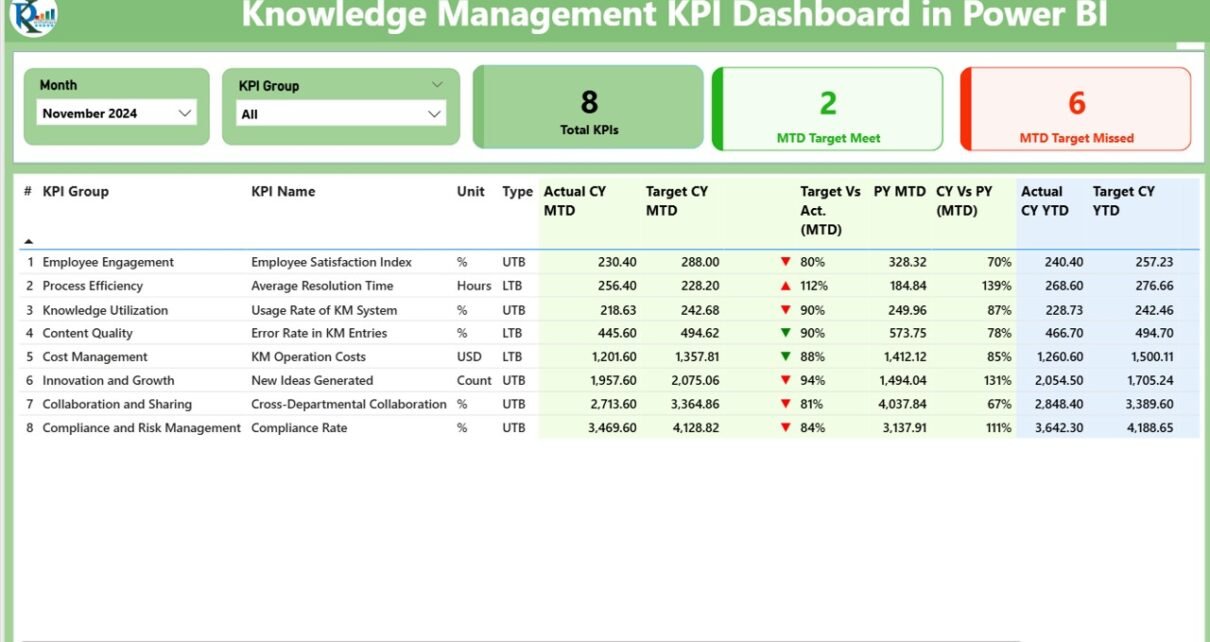Viewport: 1210px width, 642px height.
Task: Click the PY MTD value 573.75
Action: pos(906,333)
